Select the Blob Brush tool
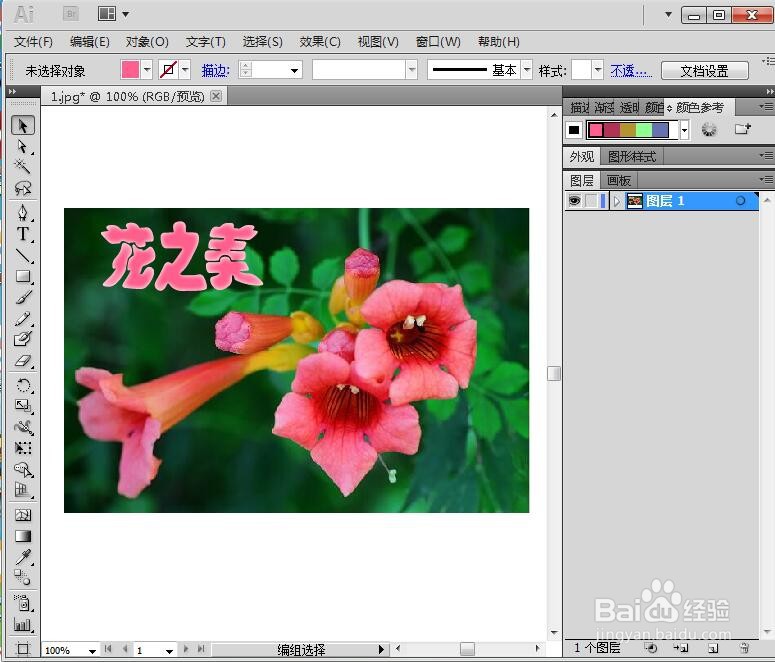Screen dimensions: 775x662 (23, 339)
